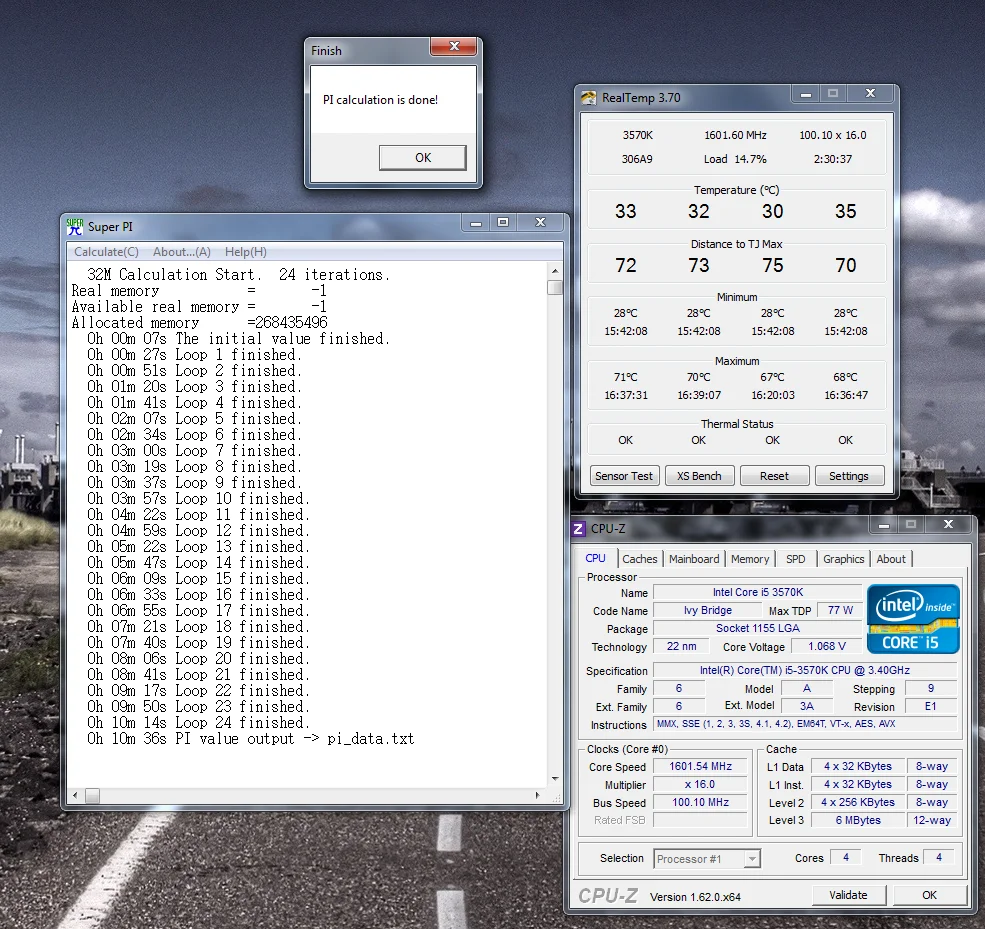This screenshot has width=985, height=929.
Task: Open RealTemp Settings
Action: click(849, 476)
